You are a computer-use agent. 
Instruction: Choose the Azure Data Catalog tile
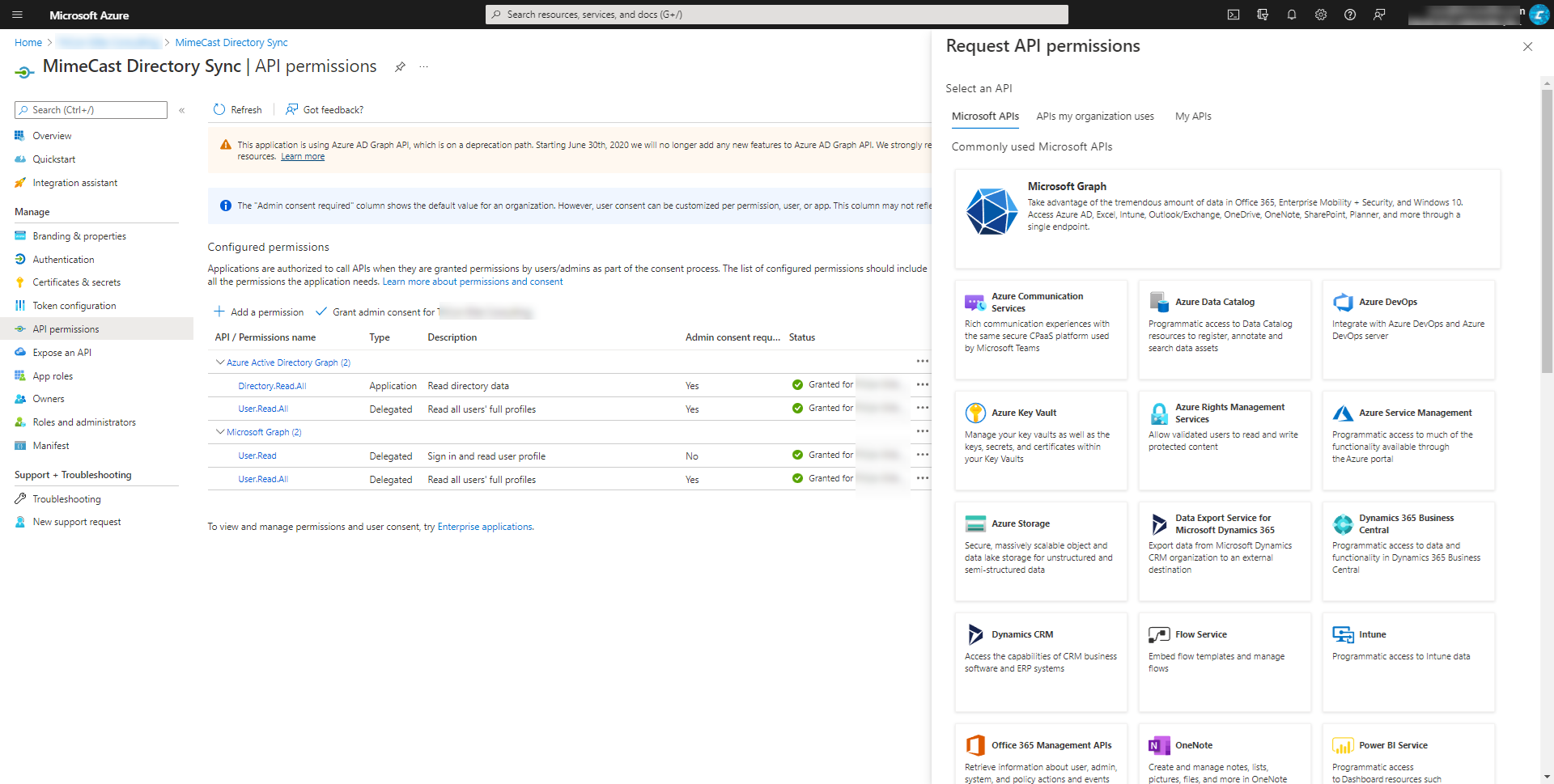tap(1225, 329)
